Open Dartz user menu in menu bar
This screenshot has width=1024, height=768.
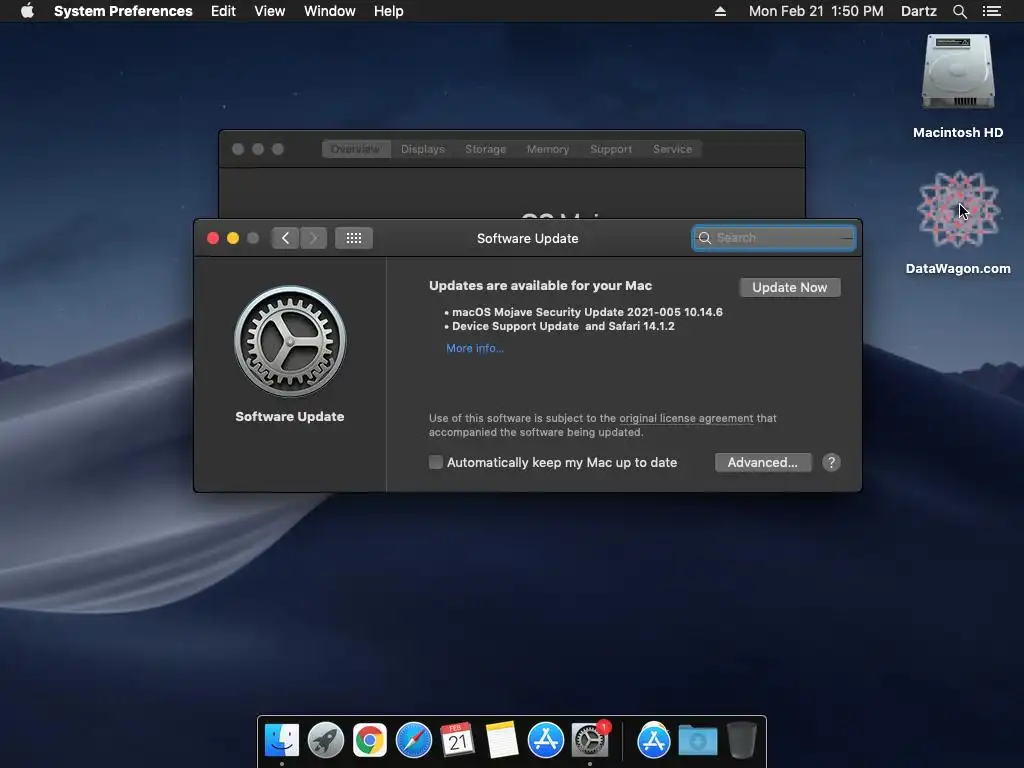pyautogui.click(x=918, y=11)
